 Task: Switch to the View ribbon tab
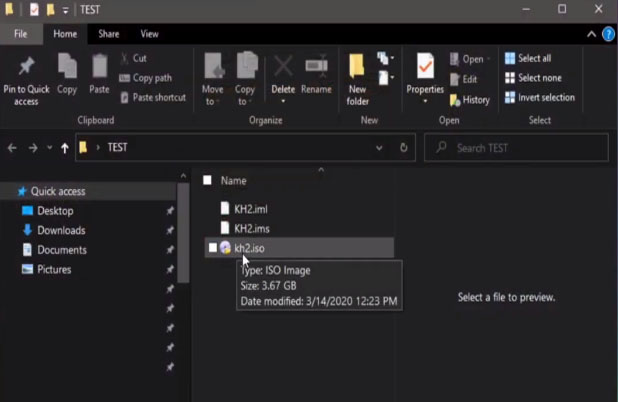click(x=149, y=34)
